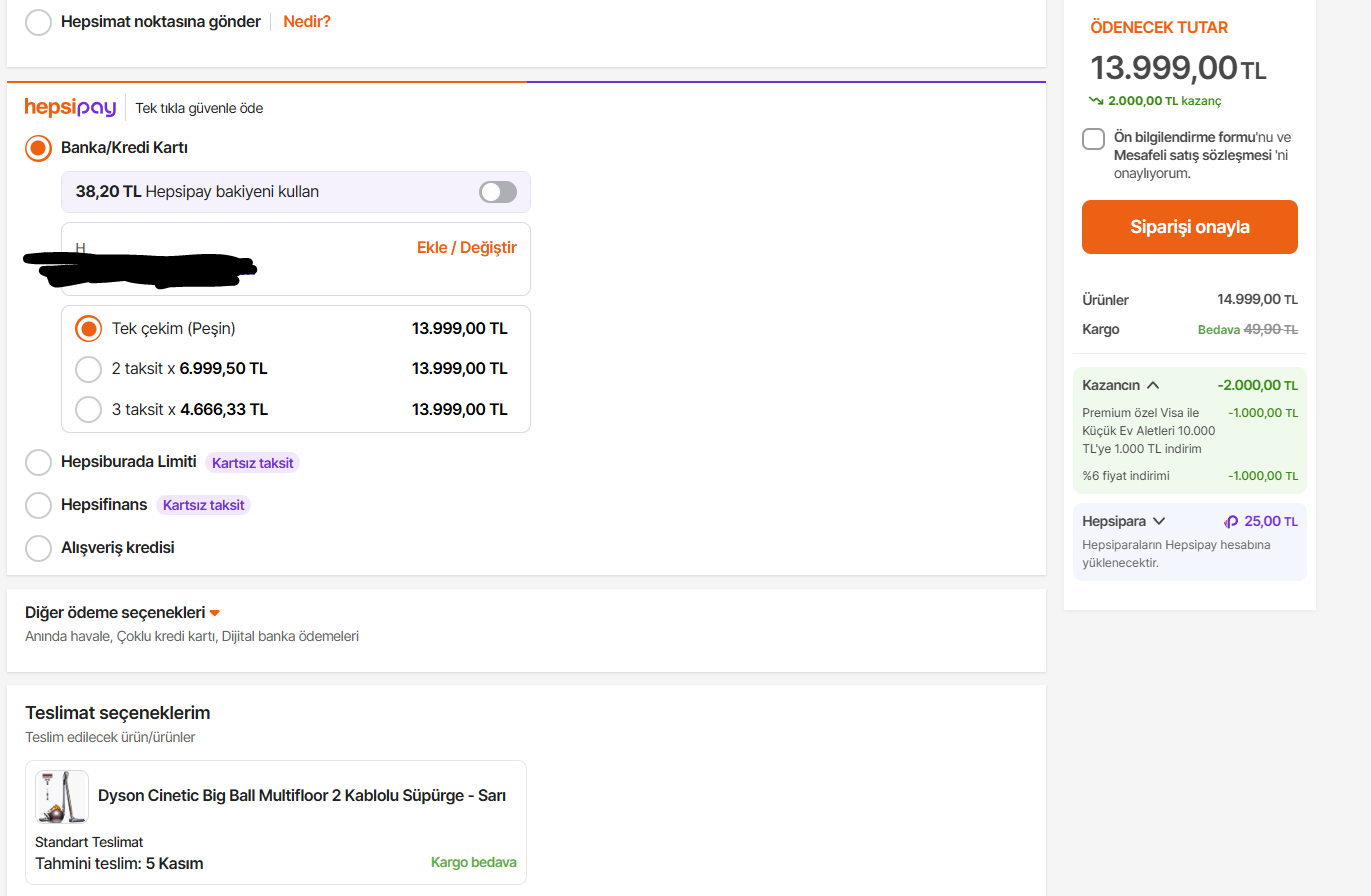Screen dimensions: 1371x896
Task: Click the 13.999,00 TL total amount
Action: [x=1178, y=68]
